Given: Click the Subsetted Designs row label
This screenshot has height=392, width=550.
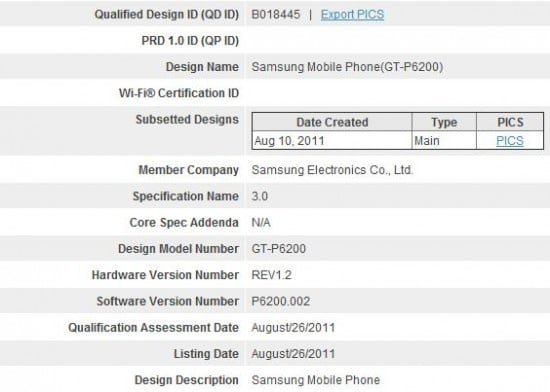Looking at the screenshot, I should click(187, 119).
